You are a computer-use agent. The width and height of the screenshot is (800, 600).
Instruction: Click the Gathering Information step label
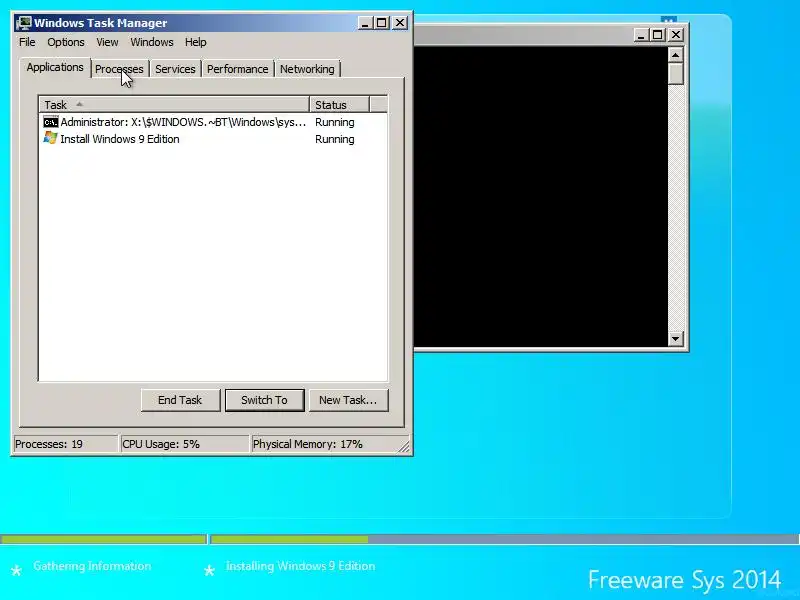click(92, 566)
